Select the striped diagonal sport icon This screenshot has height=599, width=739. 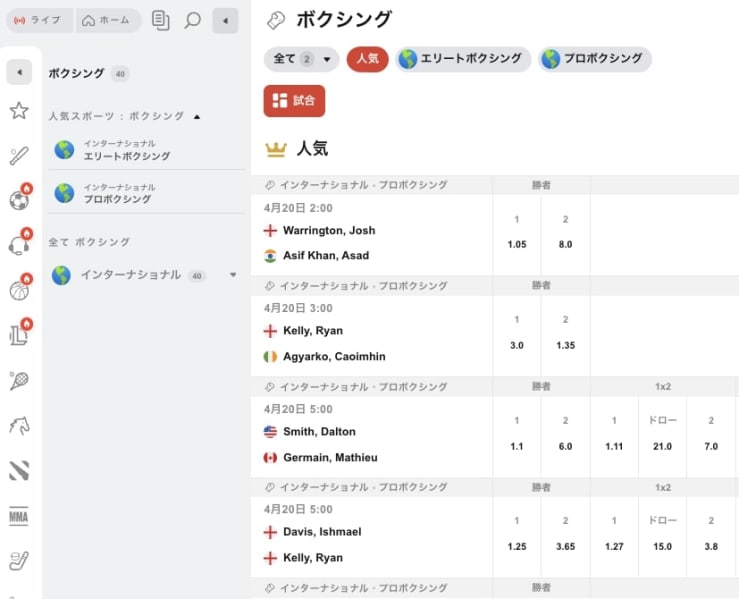(x=19, y=470)
